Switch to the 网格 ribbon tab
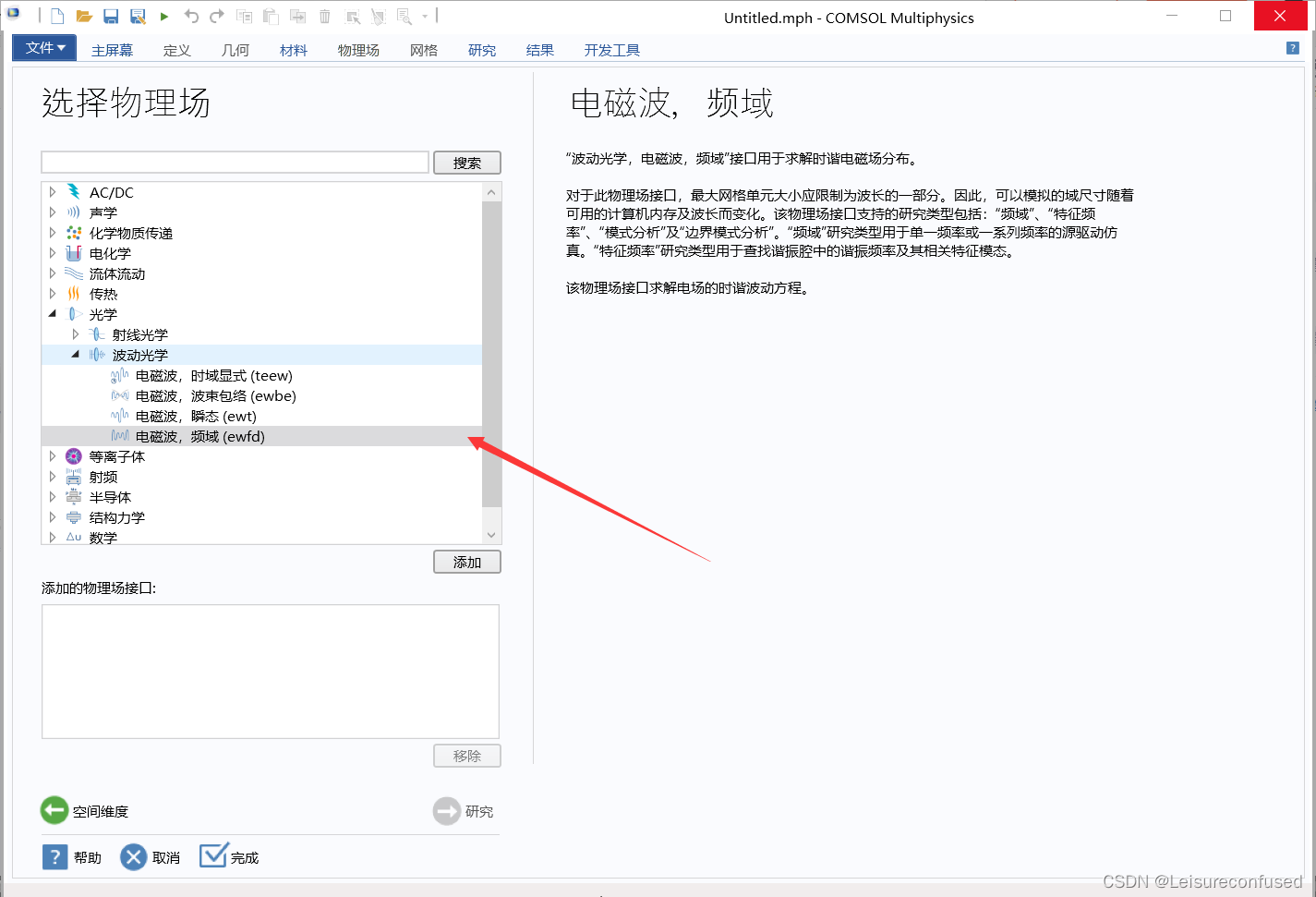Image resolution: width=1316 pixels, height=897 pixels. click(424, 50)
